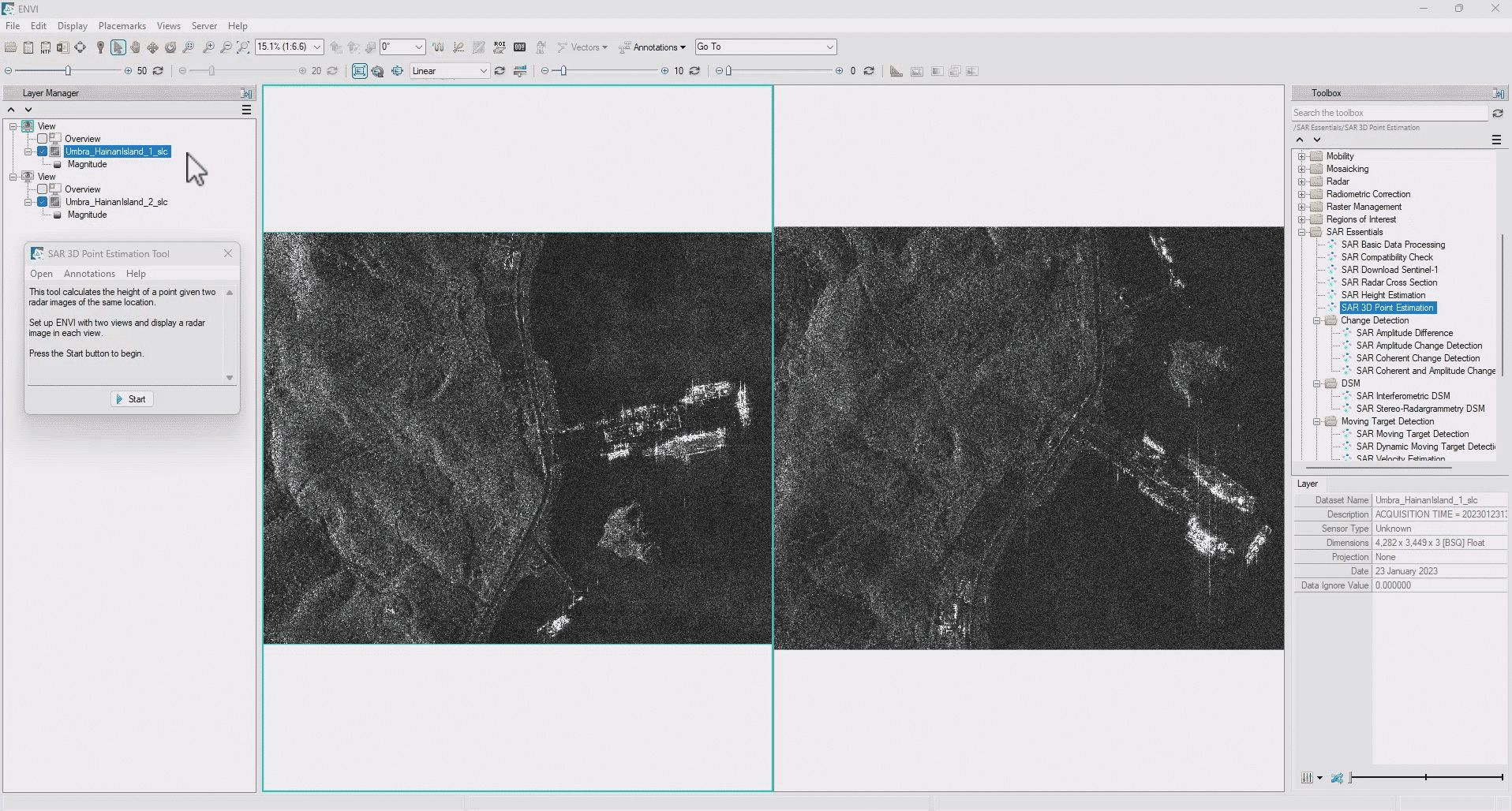This screenshot has width=1512, height=811.
Task: Open the Annotations menu in tool dialog
Action: (x=89, y=274)
